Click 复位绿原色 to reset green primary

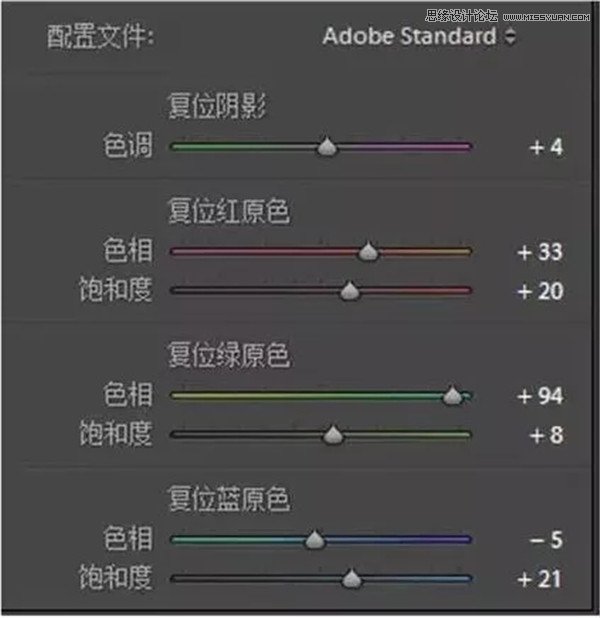[x=228, y=355]
